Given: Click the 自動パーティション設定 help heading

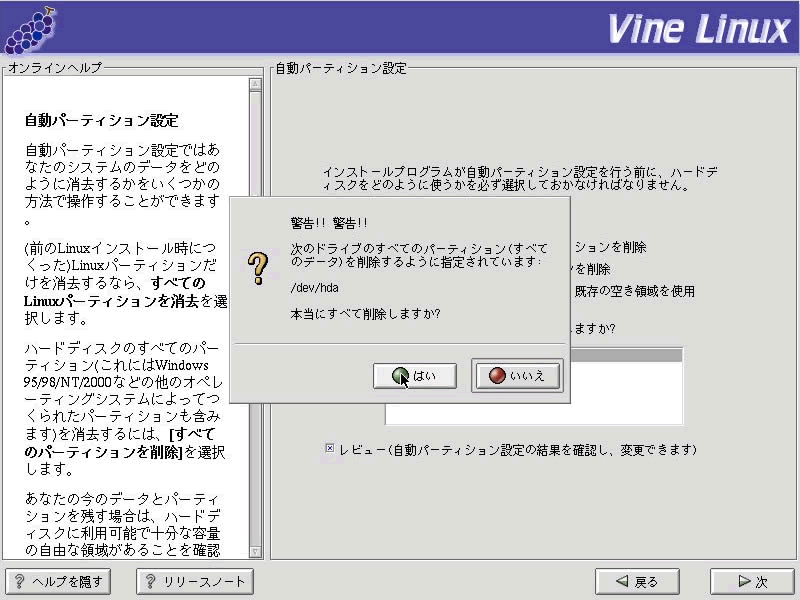Looking at the screenshot, I should pyautogui.click(x=102, y=120).
